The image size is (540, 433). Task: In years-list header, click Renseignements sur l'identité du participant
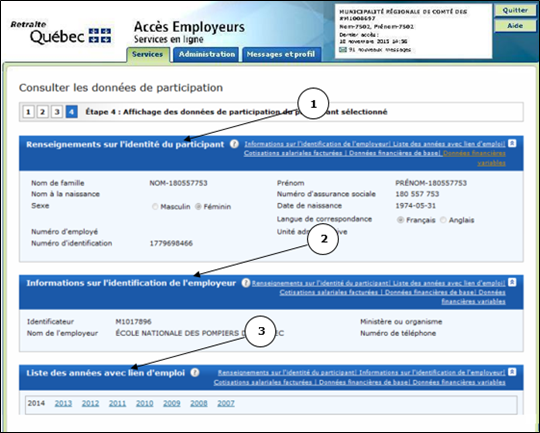pyautogui.click(x=287, y=373)
